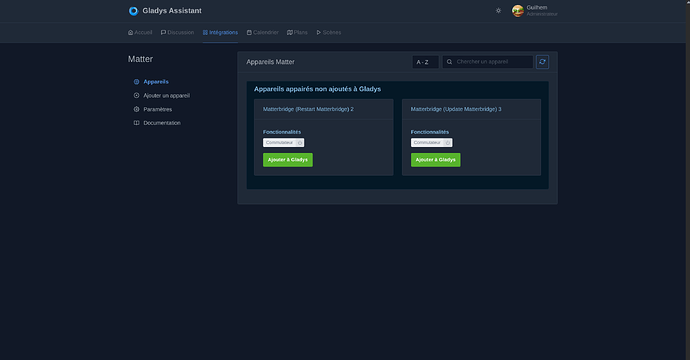Click the search magnifier icon
The image size is (690, 360).
coord(449,62)
